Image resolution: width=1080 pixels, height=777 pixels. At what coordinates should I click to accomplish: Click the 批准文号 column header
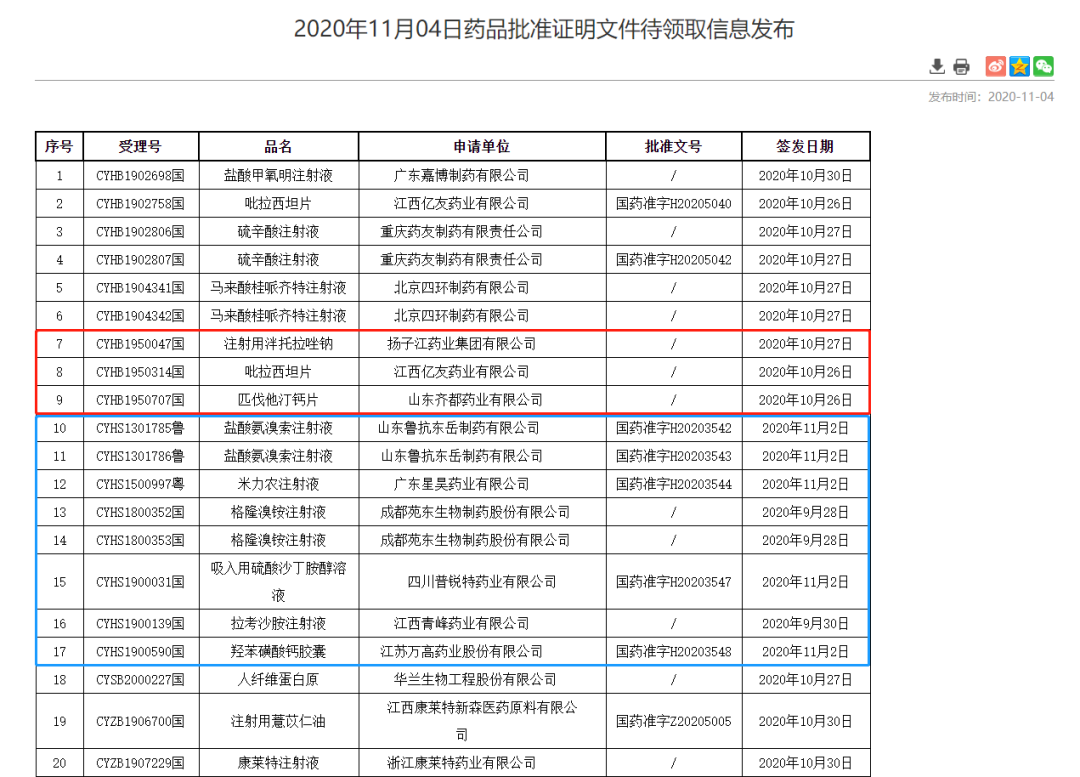coord(674,147)
